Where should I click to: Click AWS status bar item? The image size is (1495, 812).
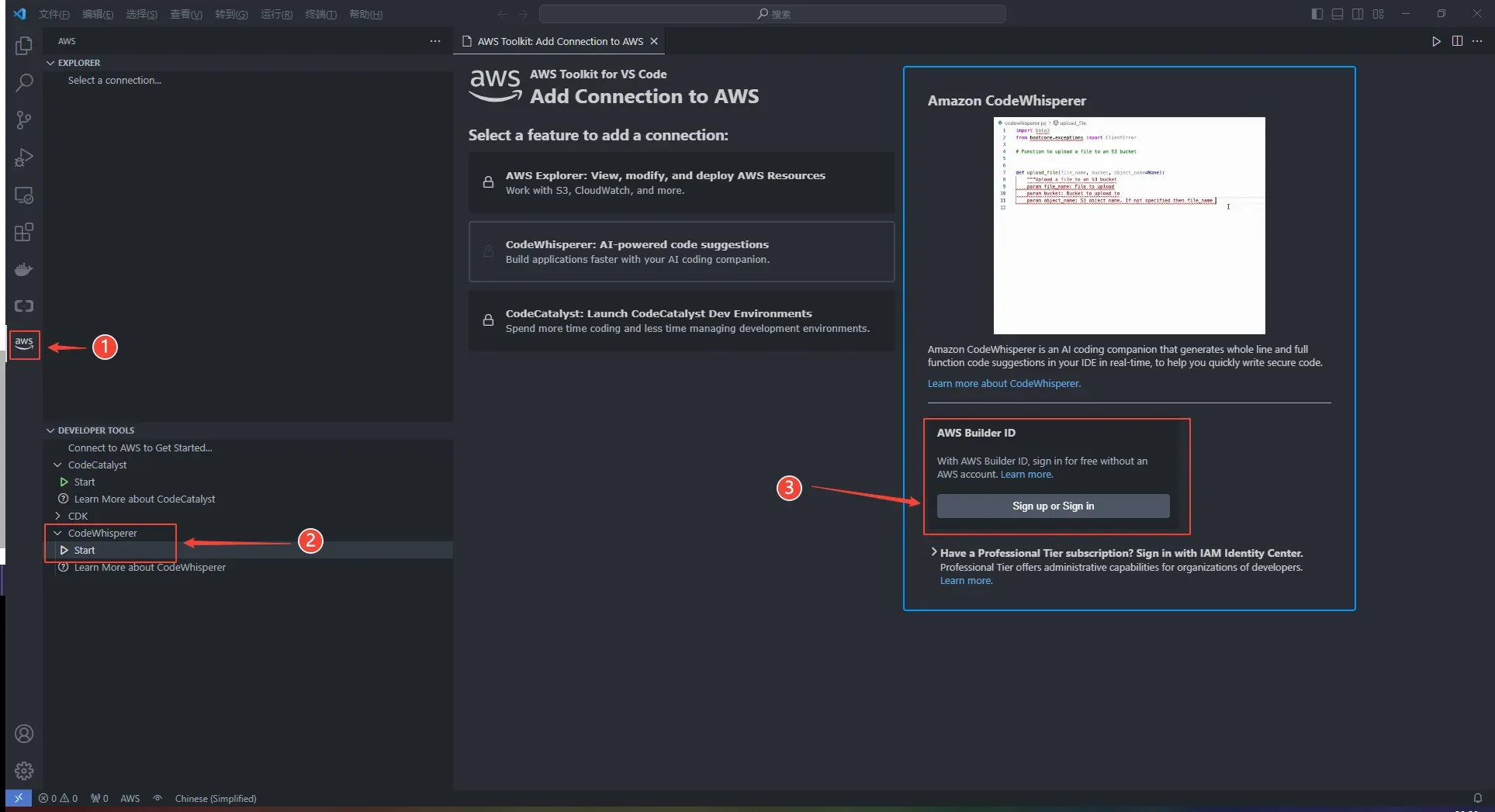point(130,798)
